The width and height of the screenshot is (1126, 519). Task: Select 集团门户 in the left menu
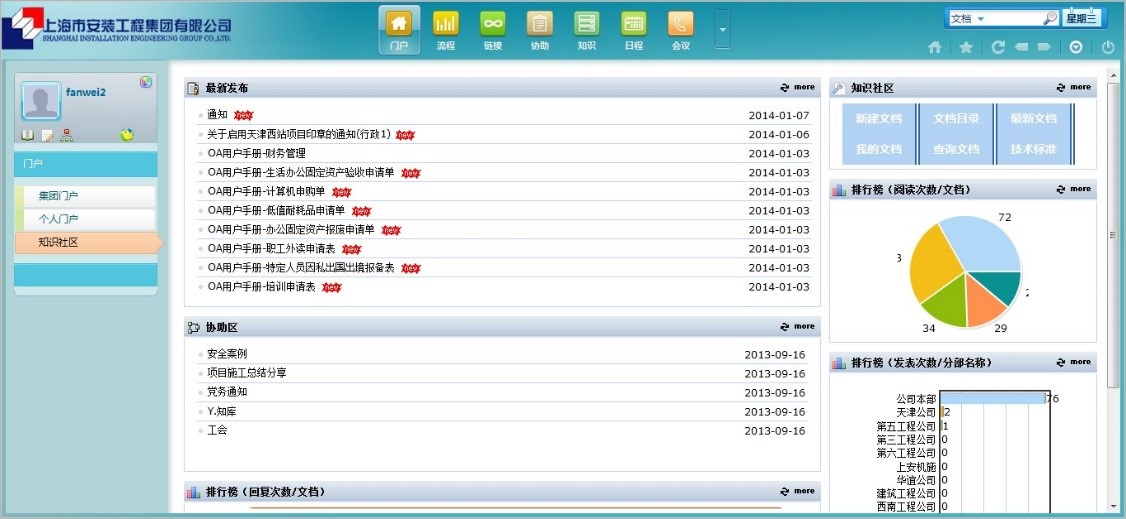86,196
